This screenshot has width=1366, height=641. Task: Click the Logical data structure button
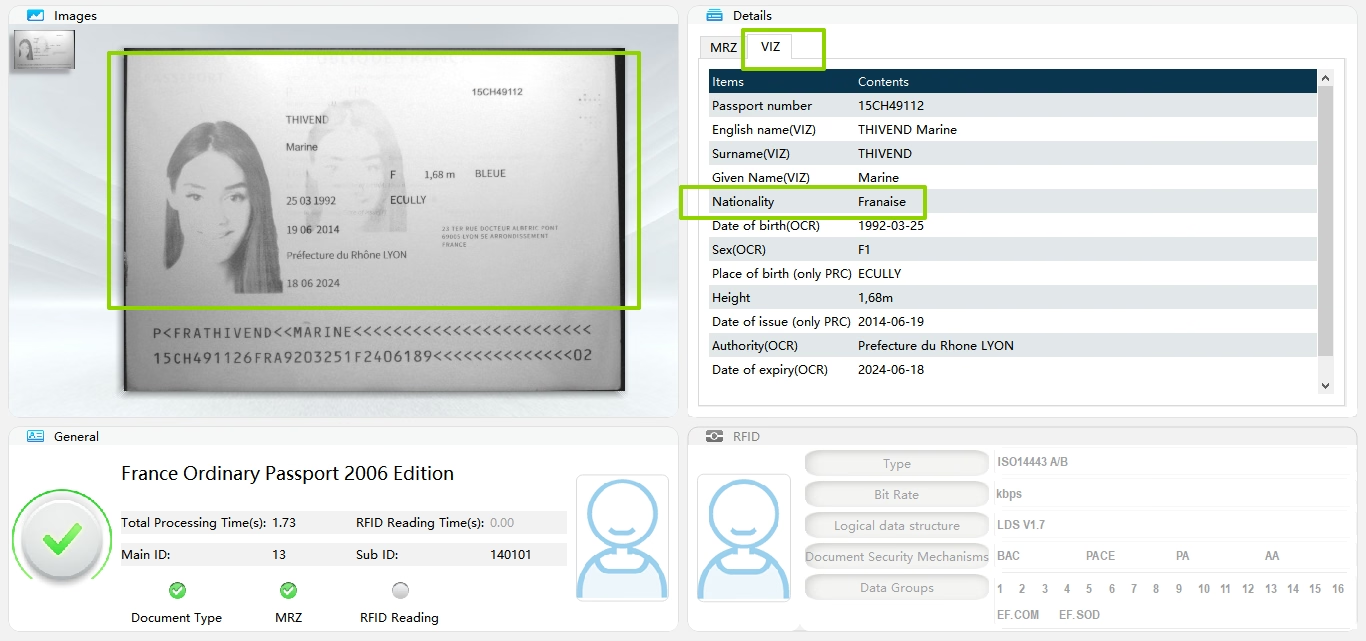[897, 525]
